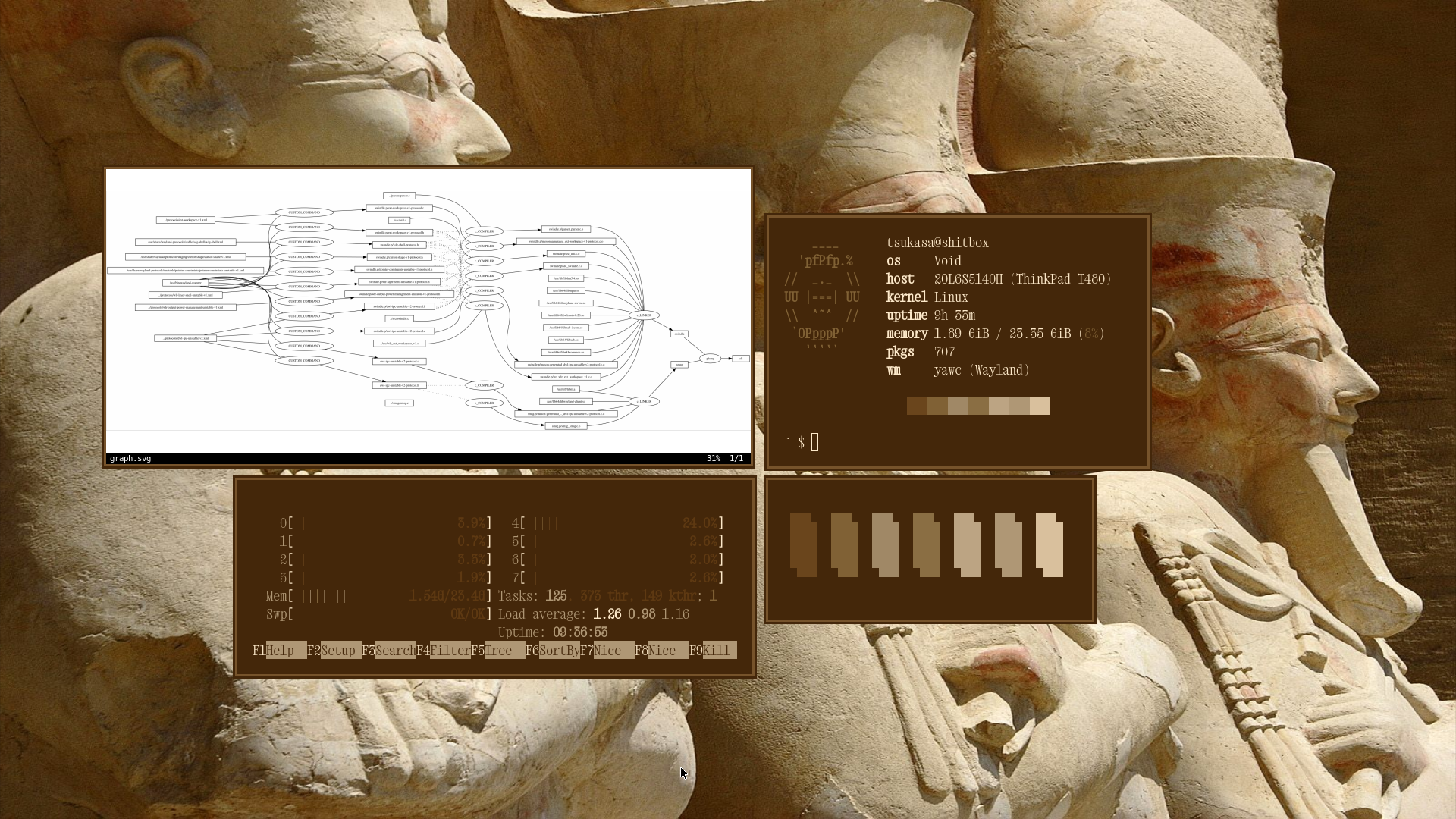Click the wayland-scanner node in the graph
Viewport: 1456px width, 819px height.
[186, 283]
